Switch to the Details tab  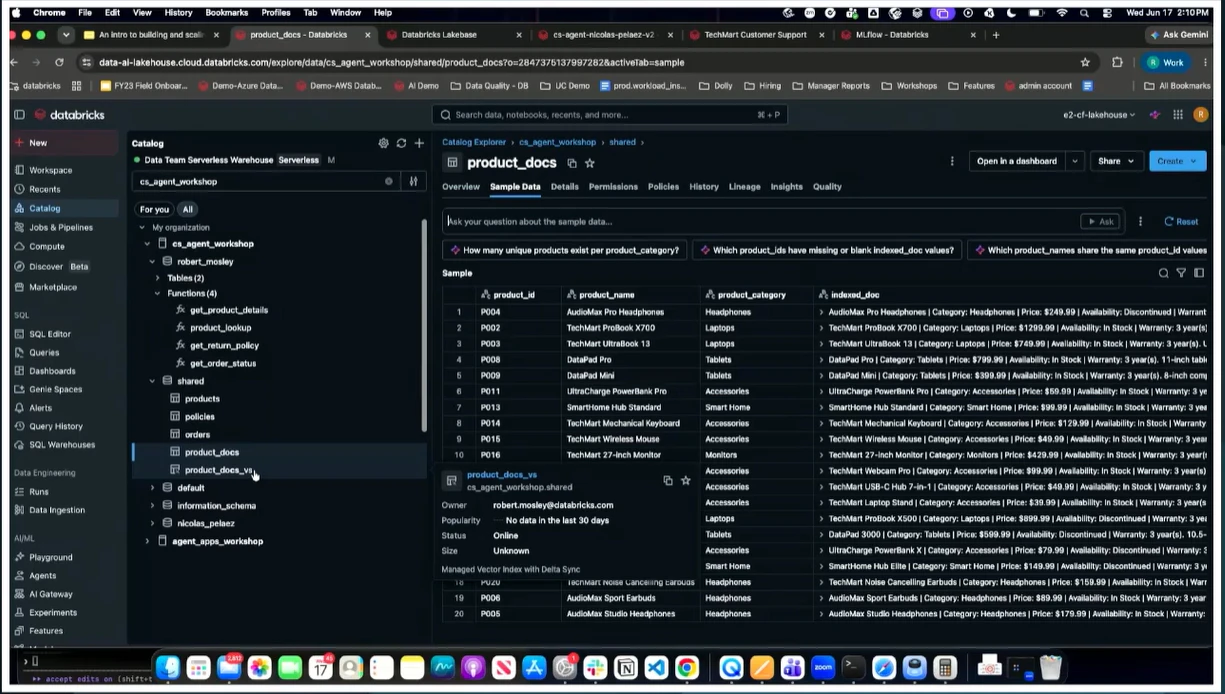pyautogui.click(x=564, y=187)
